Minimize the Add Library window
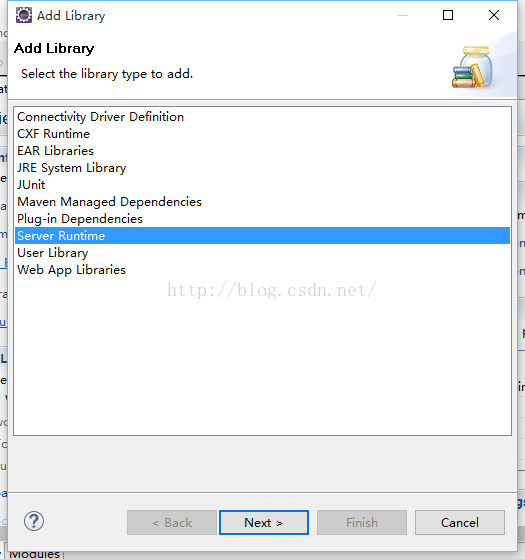The image size is (525, 559). click(x=403, y=15)
